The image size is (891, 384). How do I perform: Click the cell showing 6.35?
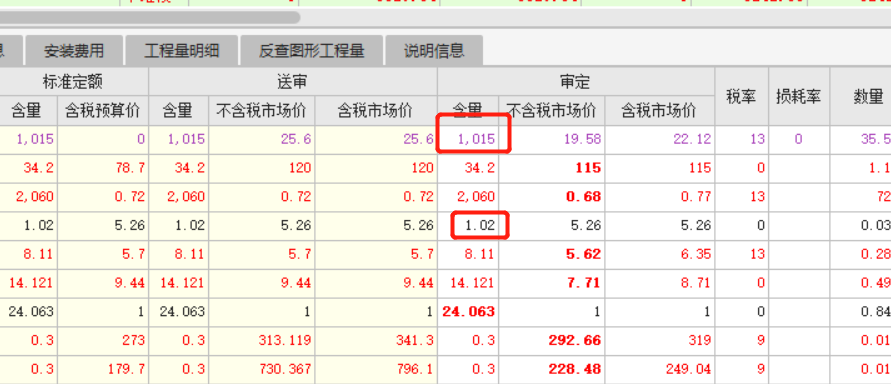660,254
